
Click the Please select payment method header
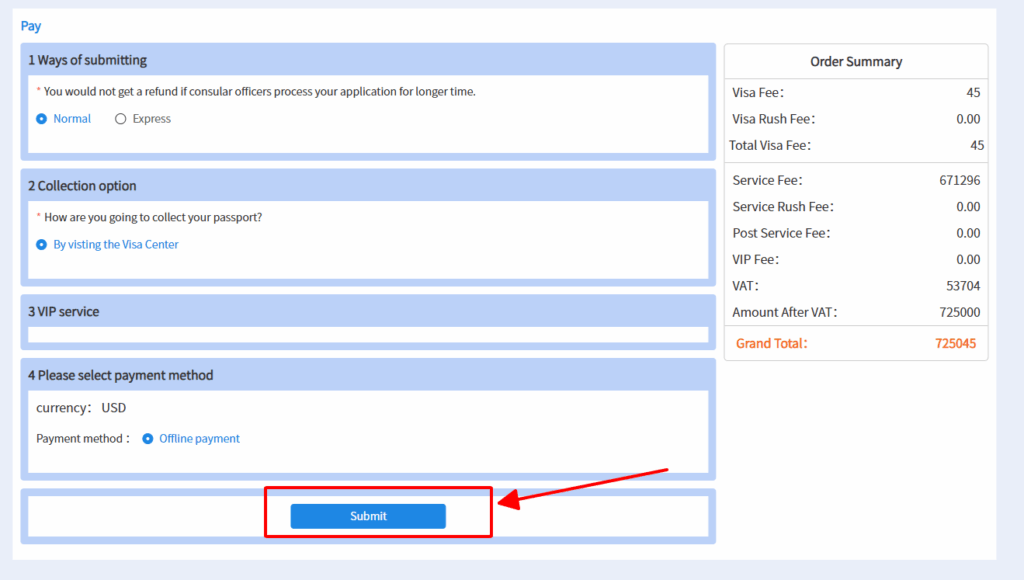120,375
